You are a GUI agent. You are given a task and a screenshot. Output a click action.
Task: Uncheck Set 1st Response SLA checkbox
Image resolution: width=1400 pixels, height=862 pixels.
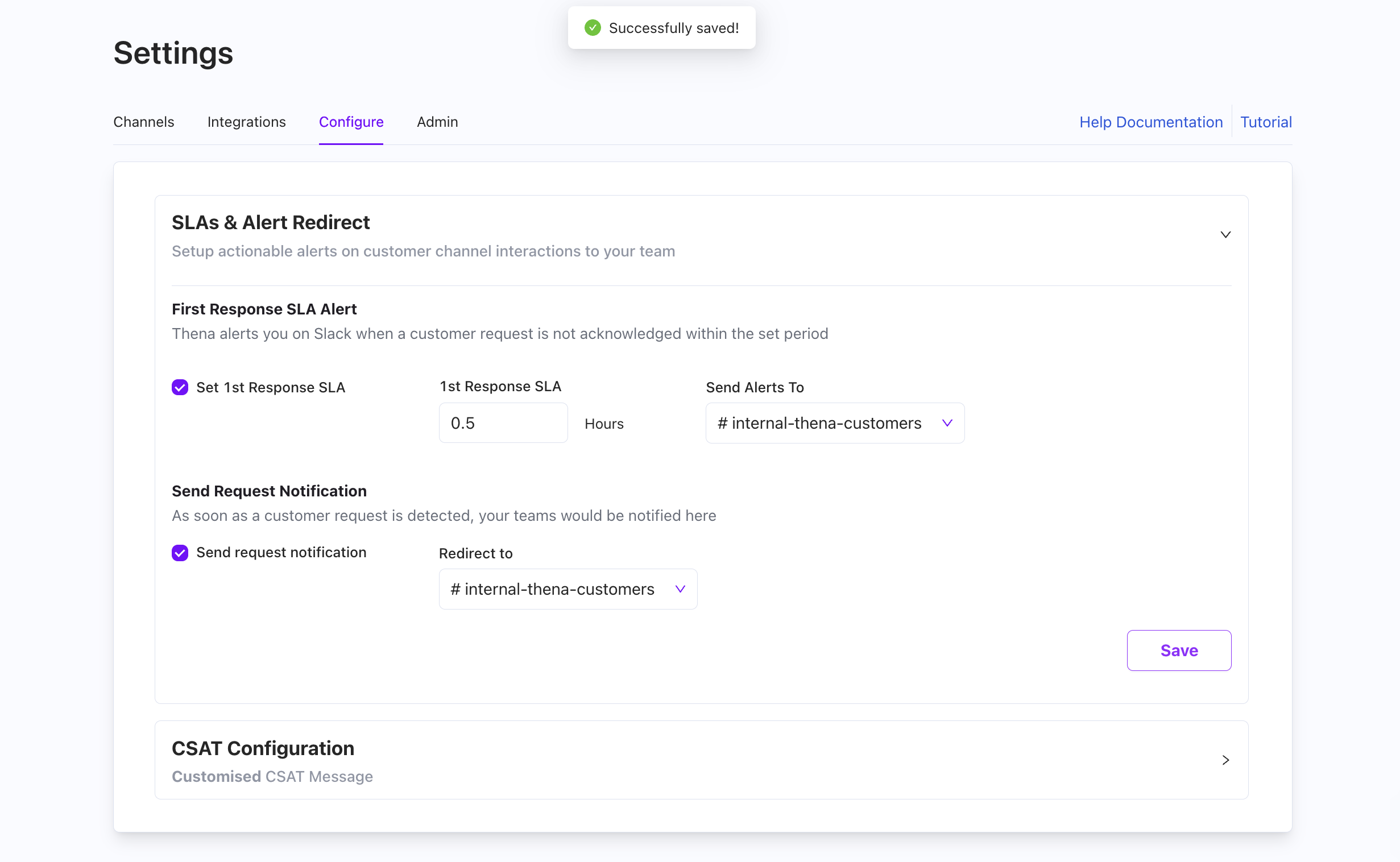tap(180, 388)
